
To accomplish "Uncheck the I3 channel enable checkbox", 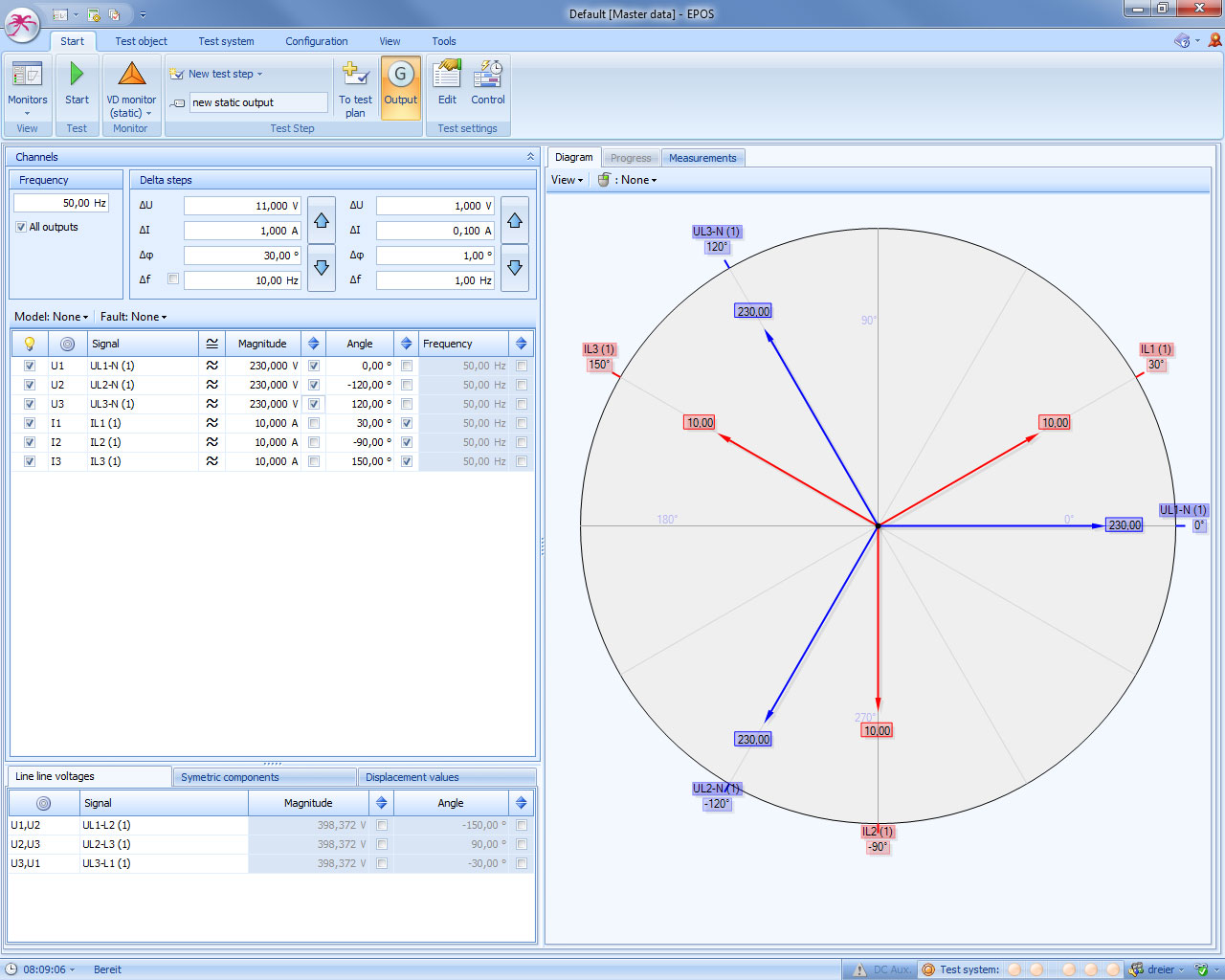I will [x=30, y=461].
